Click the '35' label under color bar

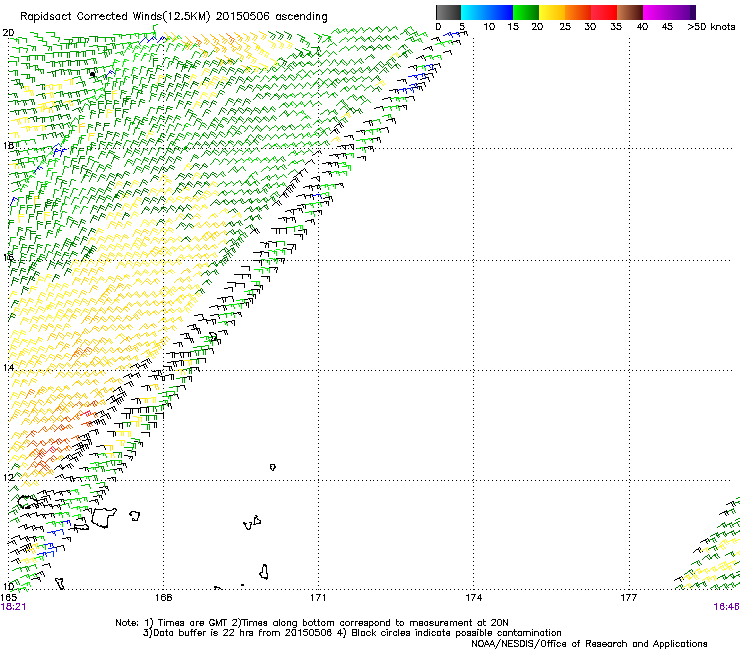tap(615, 27)
